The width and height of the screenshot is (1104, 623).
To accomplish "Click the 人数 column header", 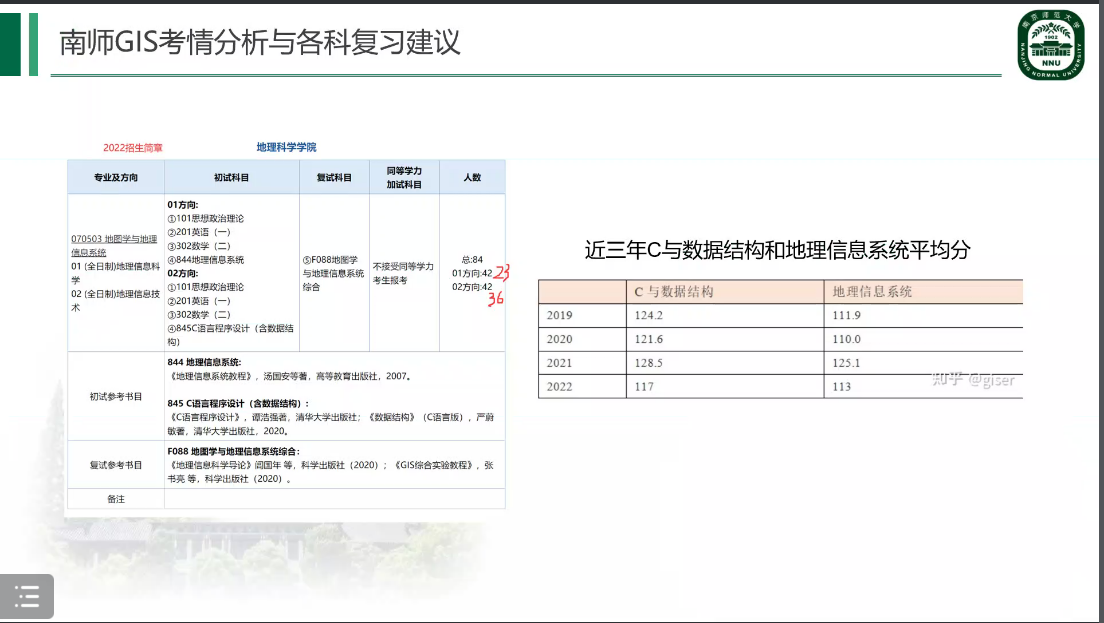I will click(x=472, y=177).
